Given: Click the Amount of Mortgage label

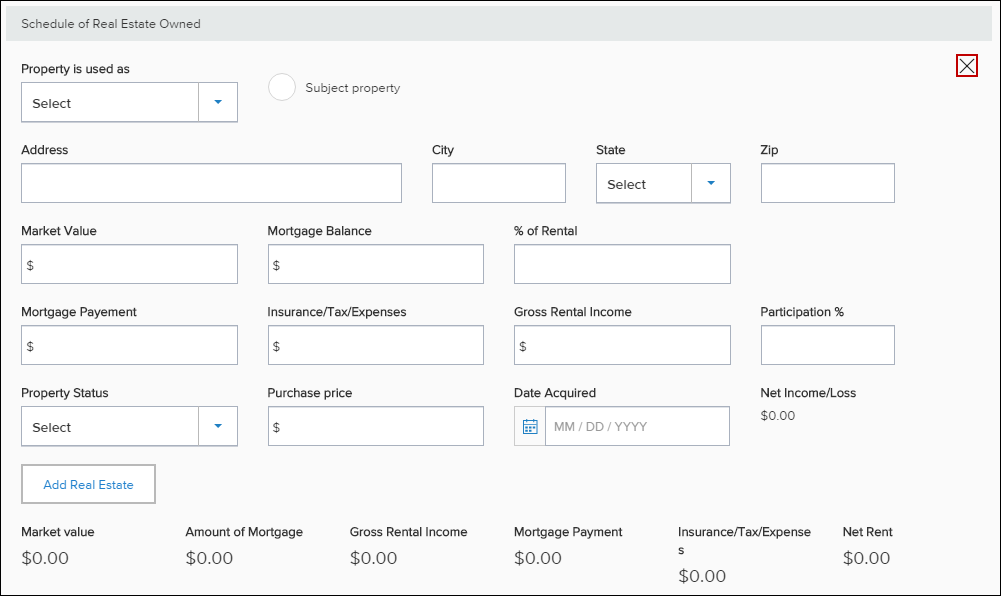Looking at the screenshot, I should click(x=244, y=532).
